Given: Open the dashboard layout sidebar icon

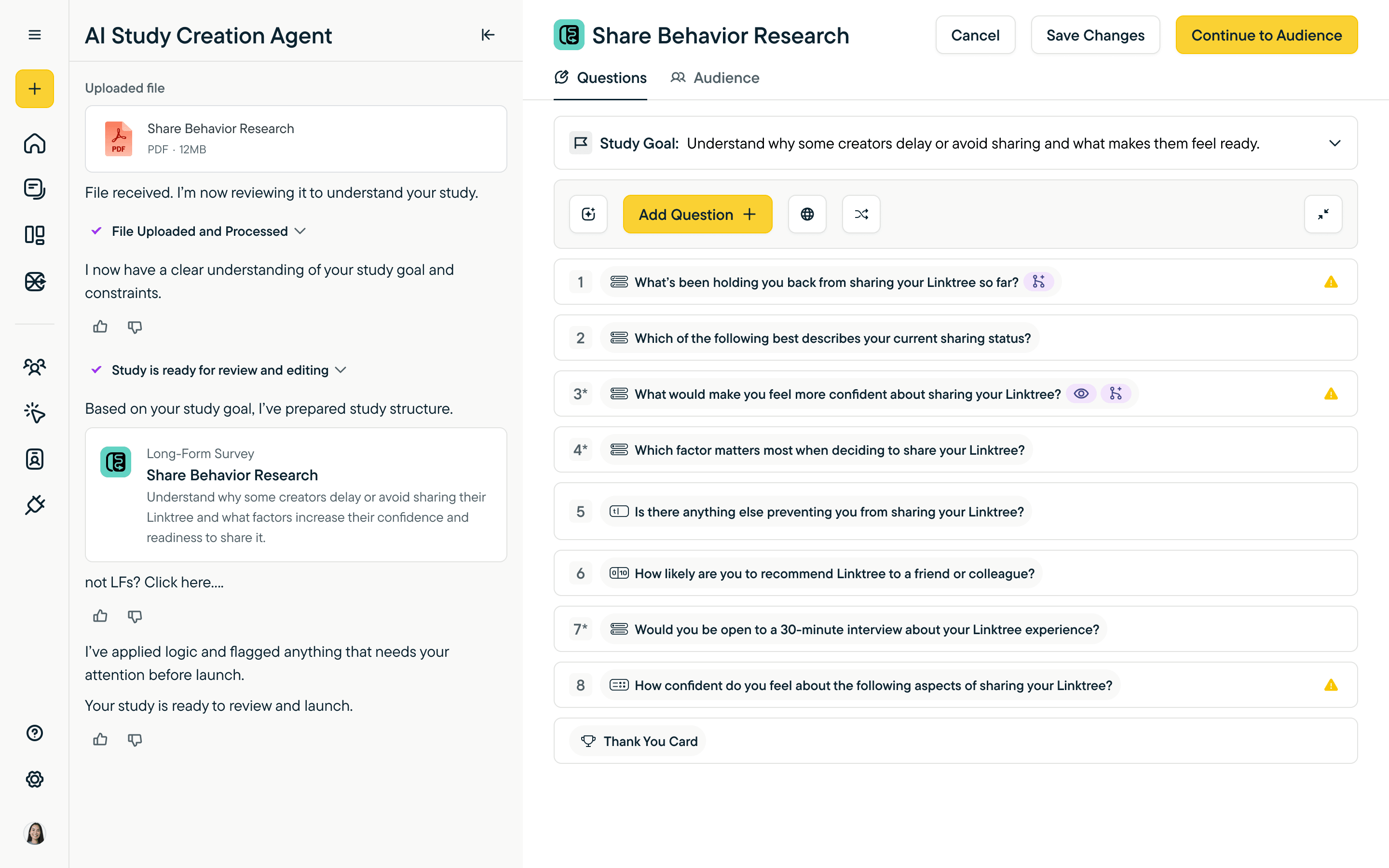Looking at the screenshot, I should tap(34, 235).
